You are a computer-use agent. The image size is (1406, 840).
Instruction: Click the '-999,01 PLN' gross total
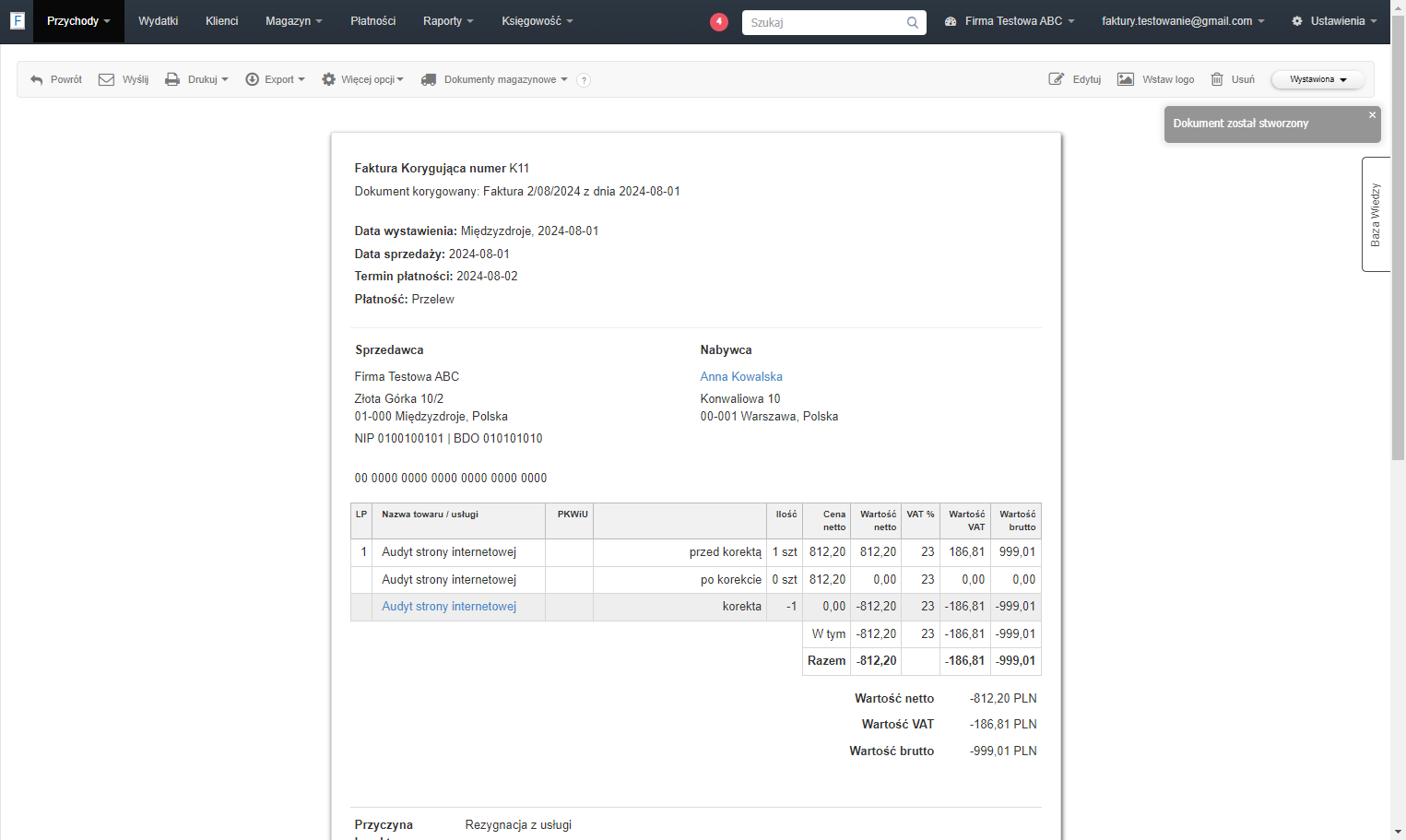[1003, 751]
